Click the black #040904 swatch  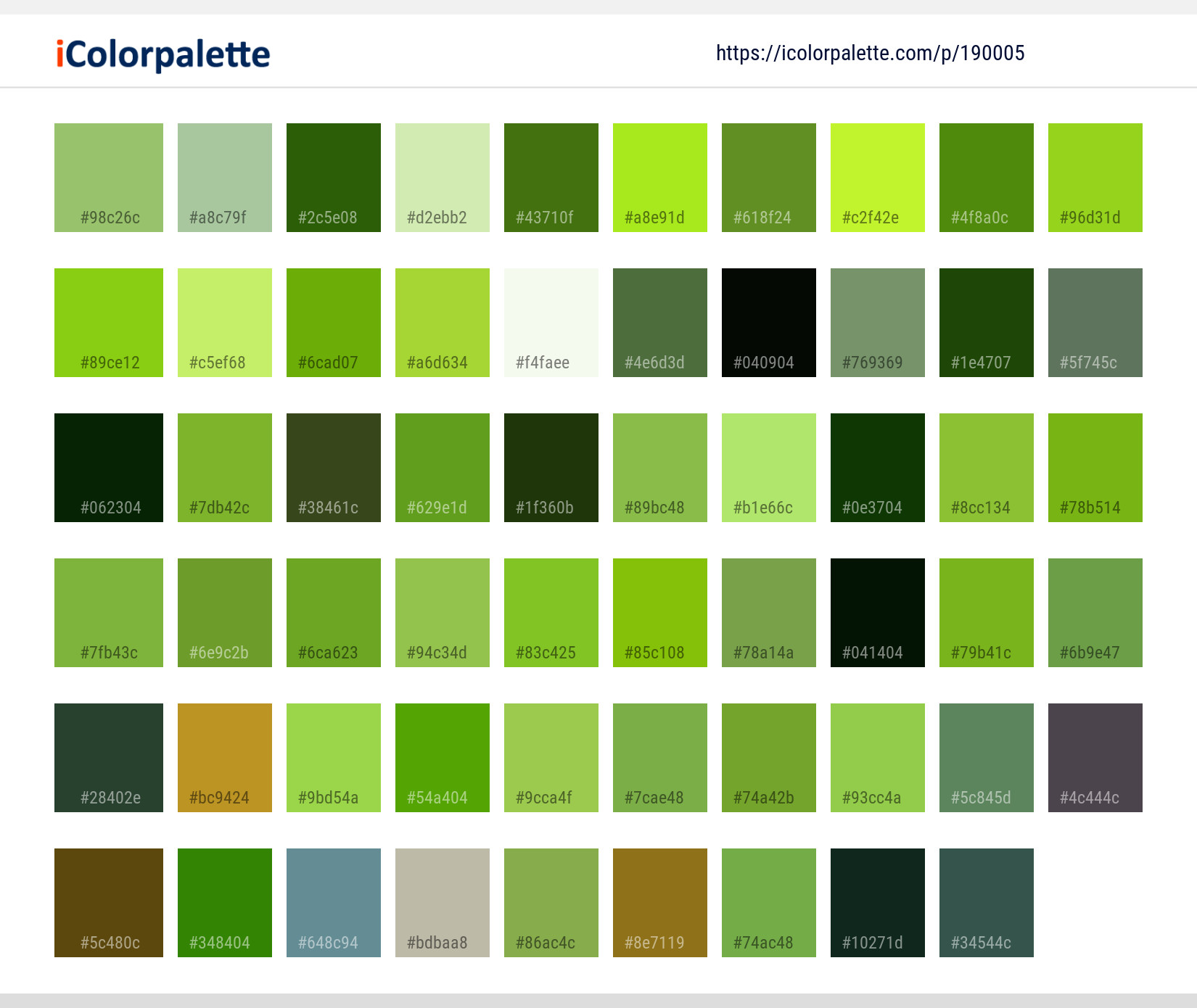click(x=769, y=323)
